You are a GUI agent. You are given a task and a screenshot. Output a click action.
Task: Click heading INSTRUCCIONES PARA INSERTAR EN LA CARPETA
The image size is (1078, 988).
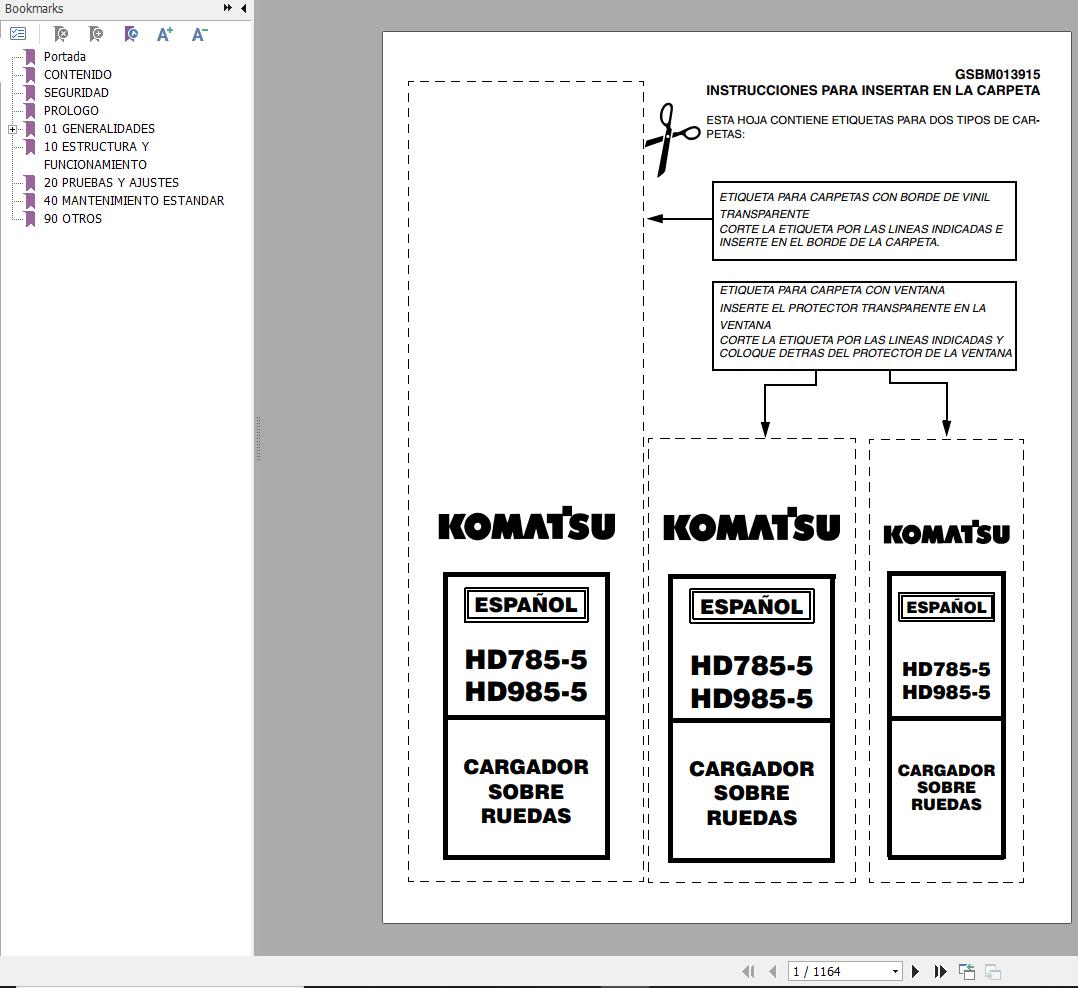[873, 90]
